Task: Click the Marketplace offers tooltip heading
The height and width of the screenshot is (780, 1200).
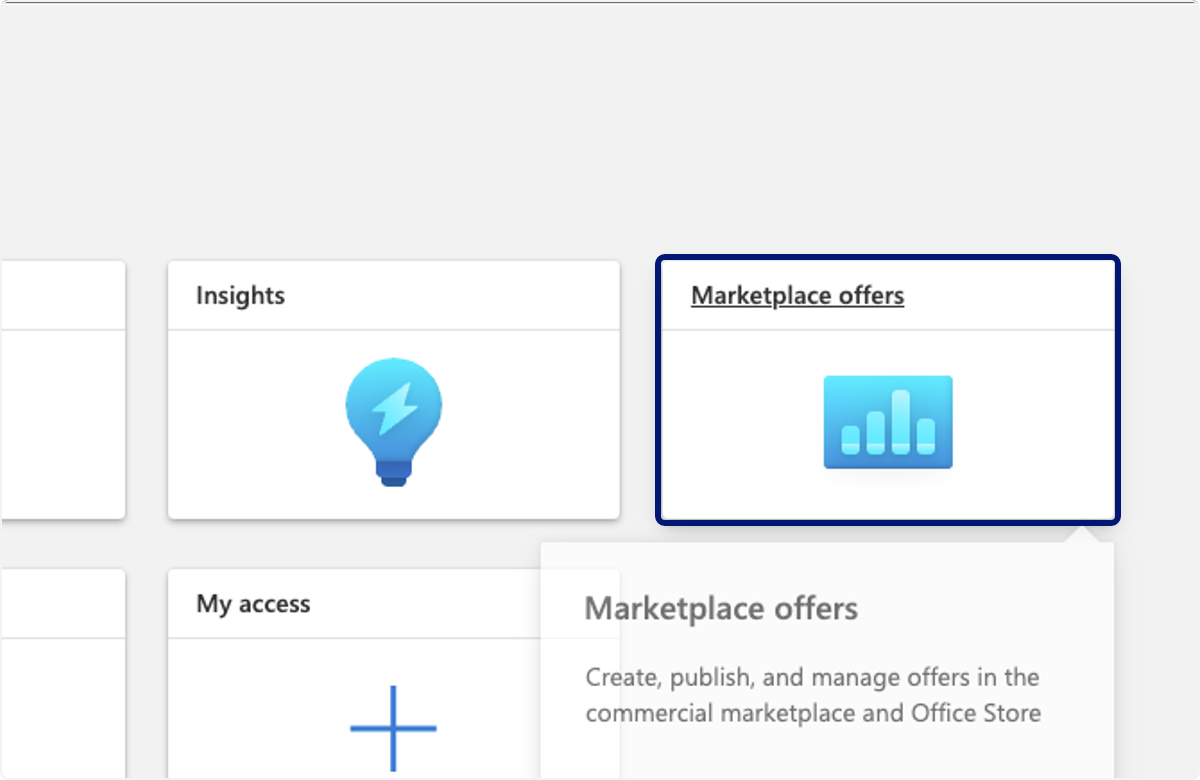Action: point(721,609)
